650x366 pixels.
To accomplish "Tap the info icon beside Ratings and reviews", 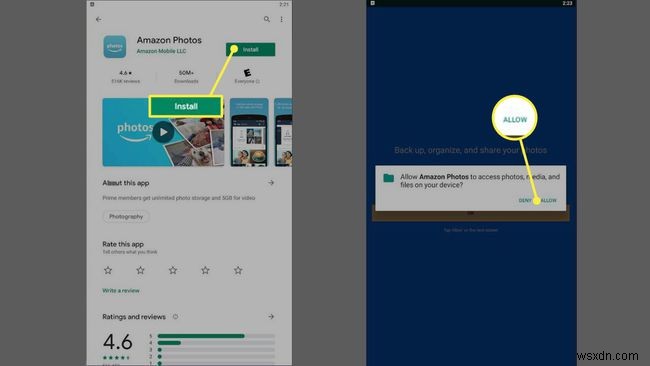I will click(x=175, y=317).
